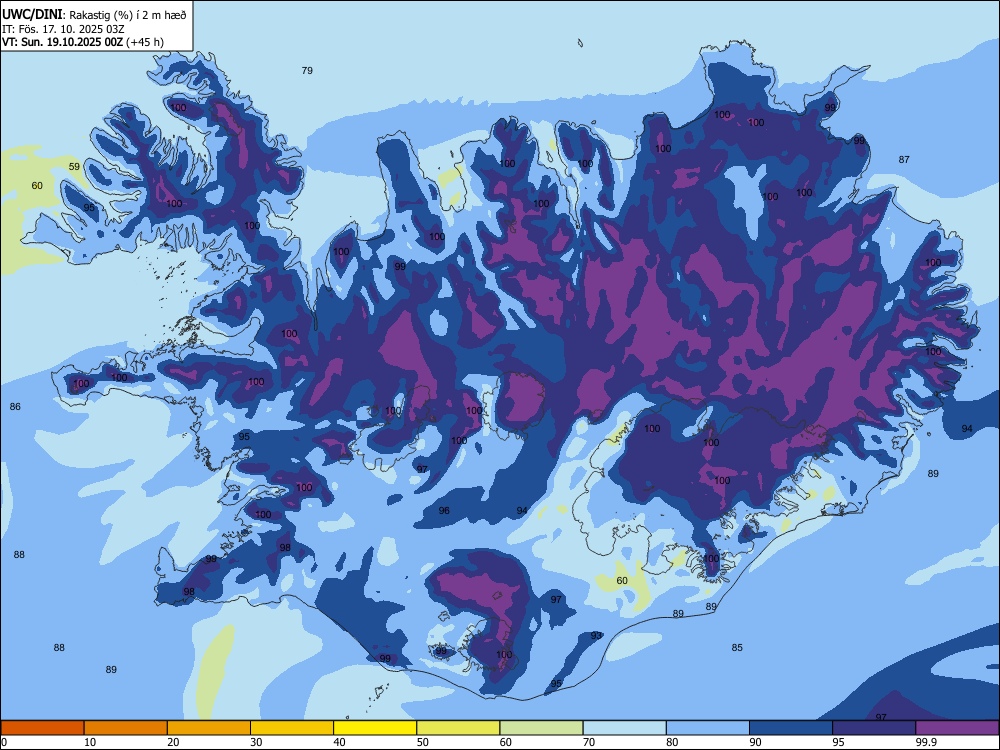1000x750 pixels.
Task: Click the legend tick label '90'
Action: [756, 742]
